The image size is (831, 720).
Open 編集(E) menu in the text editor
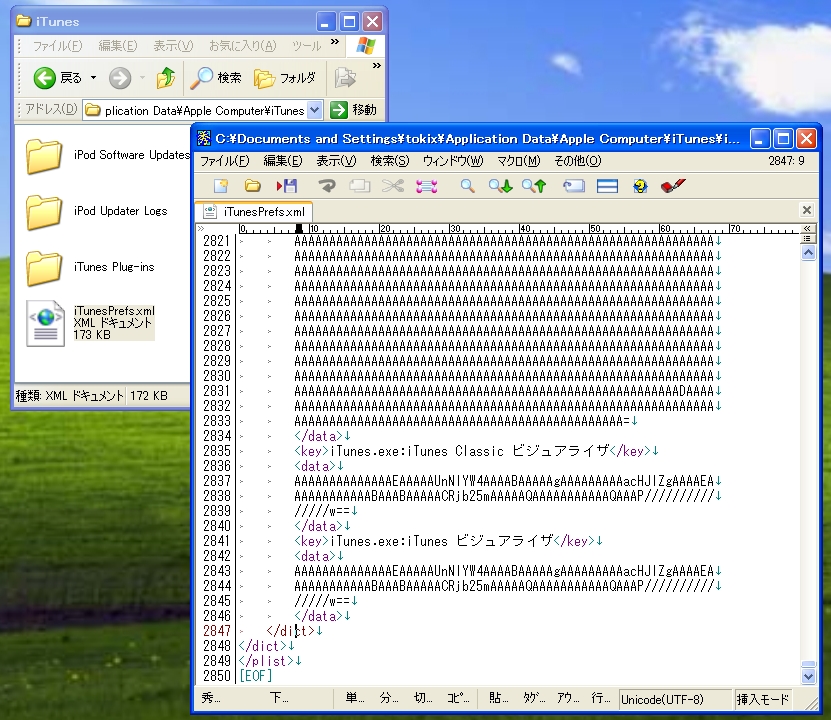(x=282, y=161)
